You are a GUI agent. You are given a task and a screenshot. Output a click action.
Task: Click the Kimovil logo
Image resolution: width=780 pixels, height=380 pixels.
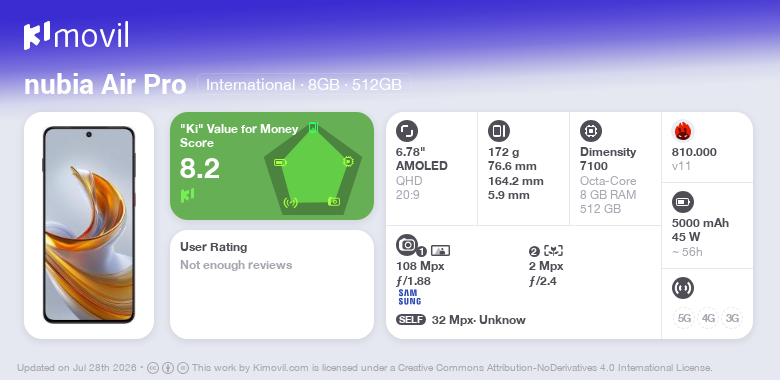76,36
